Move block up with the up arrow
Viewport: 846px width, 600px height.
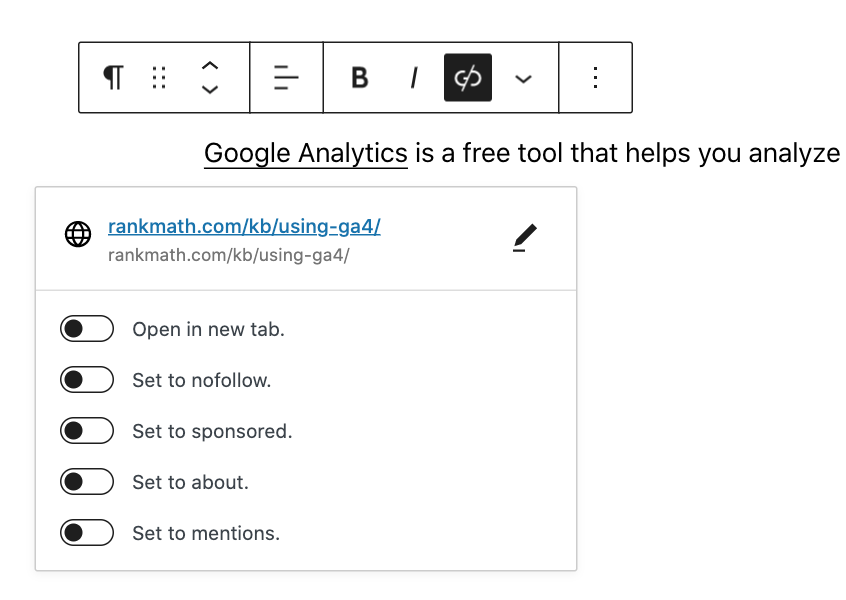(210, 66)
